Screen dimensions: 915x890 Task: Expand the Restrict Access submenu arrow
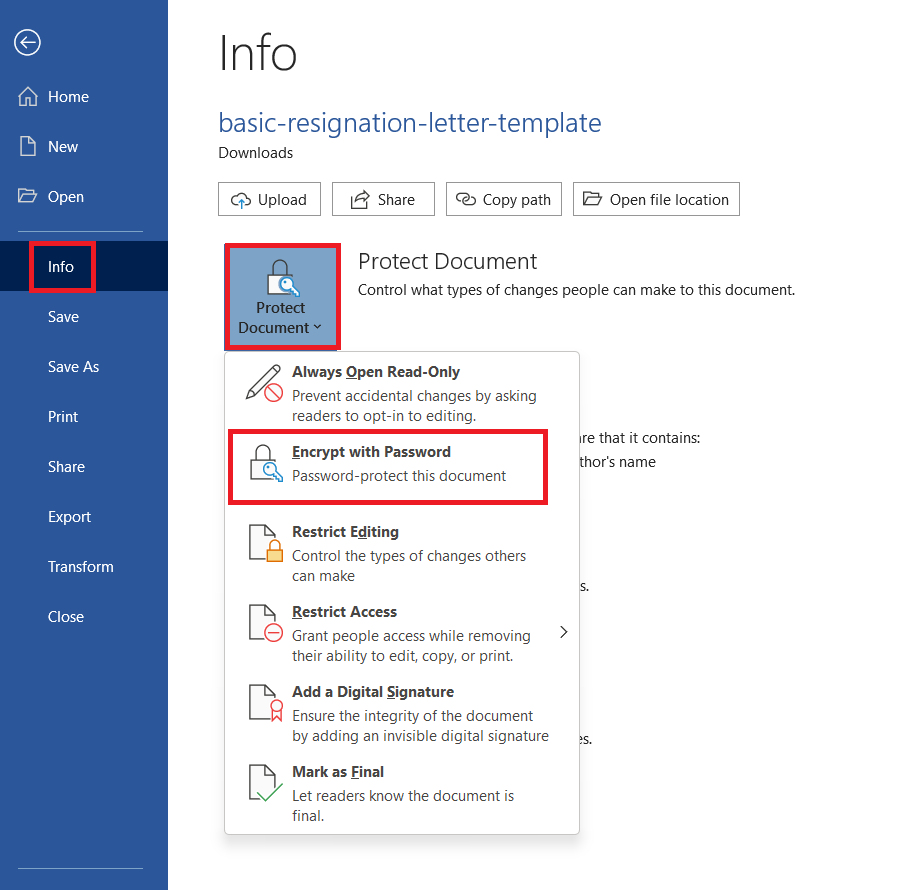[563, 632]
